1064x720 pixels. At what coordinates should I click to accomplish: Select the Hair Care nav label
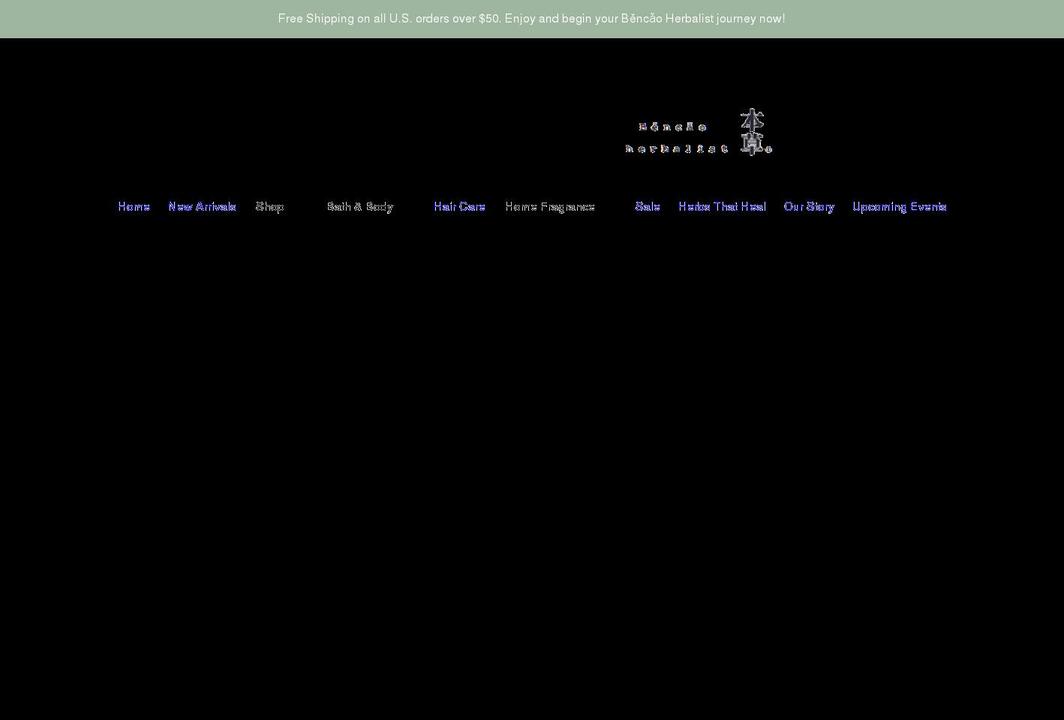coord(459,207)
